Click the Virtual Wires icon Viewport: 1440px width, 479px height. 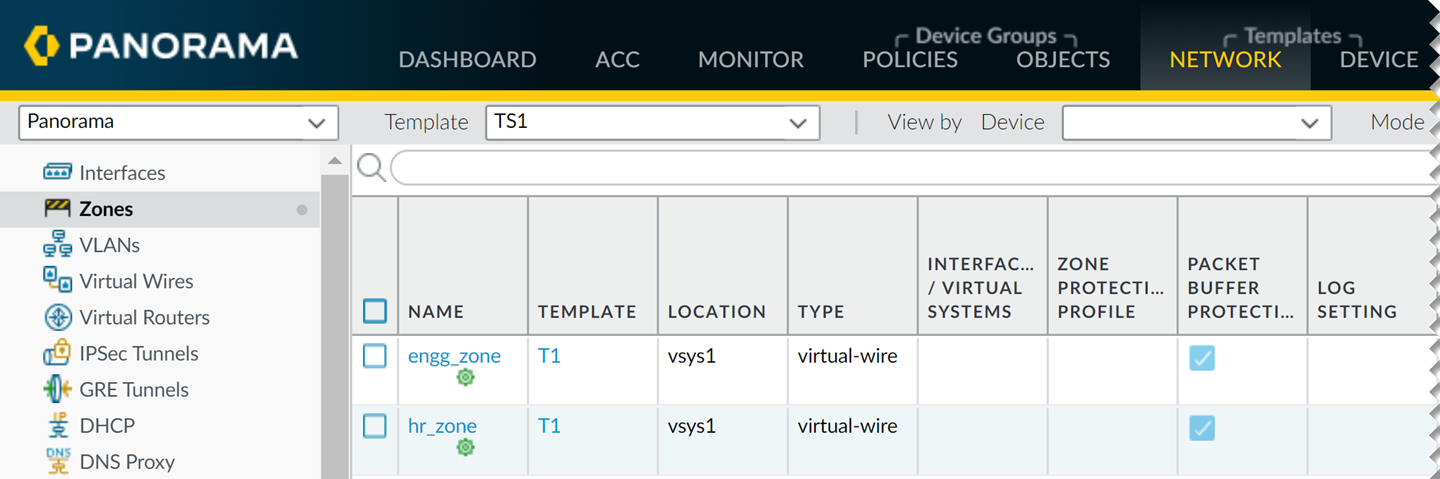(x=57, y=281)
